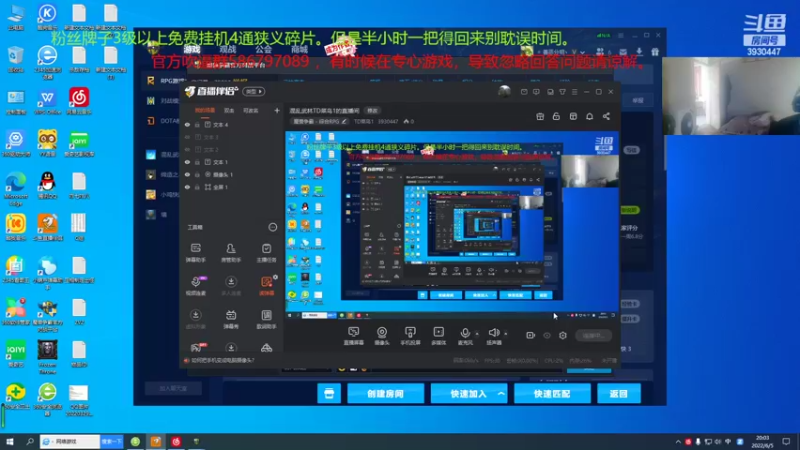Click the stream preview canvas
This screenshot has width=800, height=450.
(x=452, y=226)
